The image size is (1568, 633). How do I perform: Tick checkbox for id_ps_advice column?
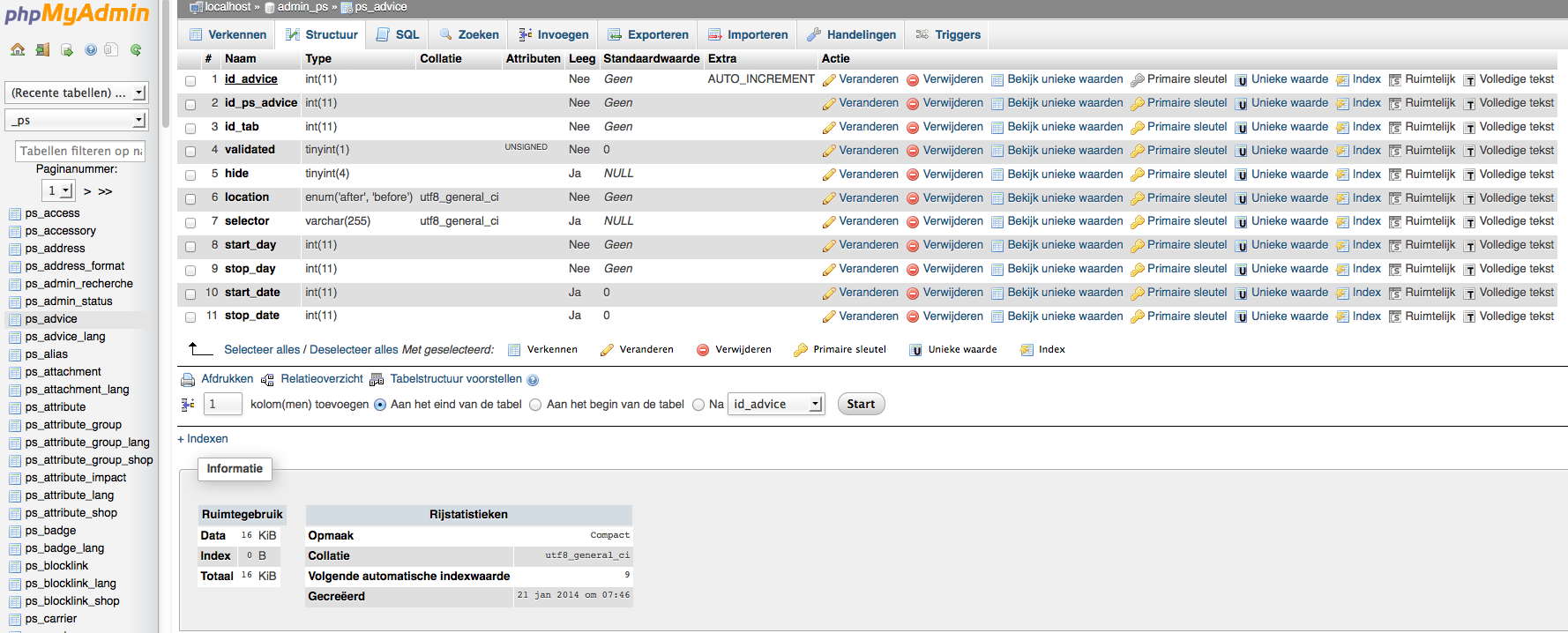coord(190,105)
